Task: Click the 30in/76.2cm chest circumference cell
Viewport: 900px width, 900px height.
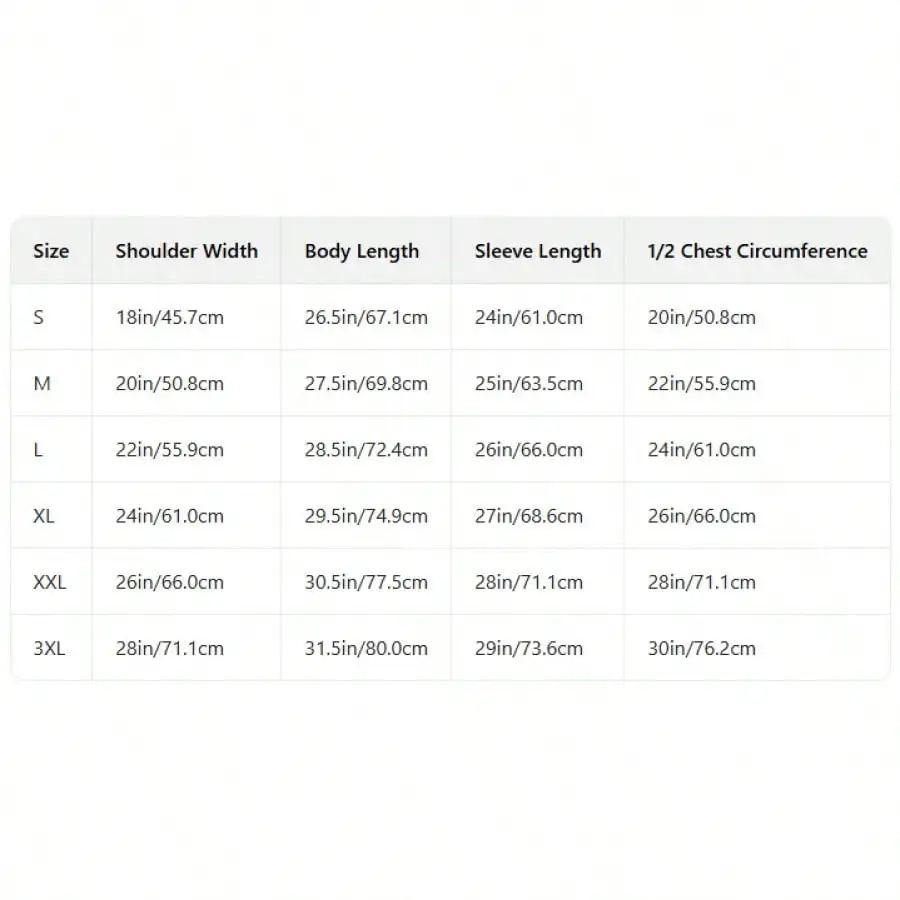Action: [x=701, y=648]
